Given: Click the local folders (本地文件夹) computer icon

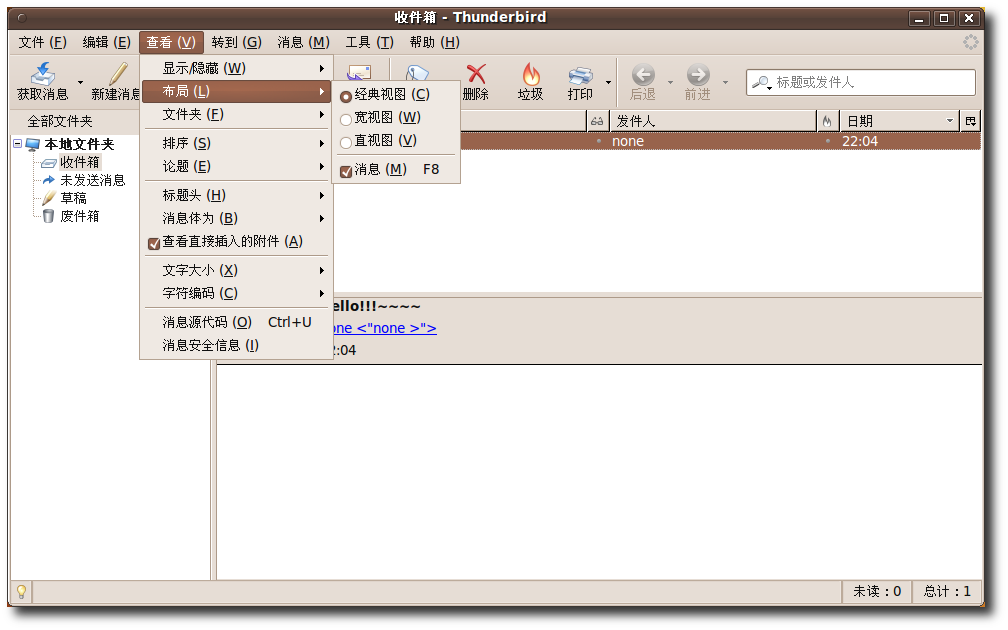Looking at the screenshot, I should (33, 144).
